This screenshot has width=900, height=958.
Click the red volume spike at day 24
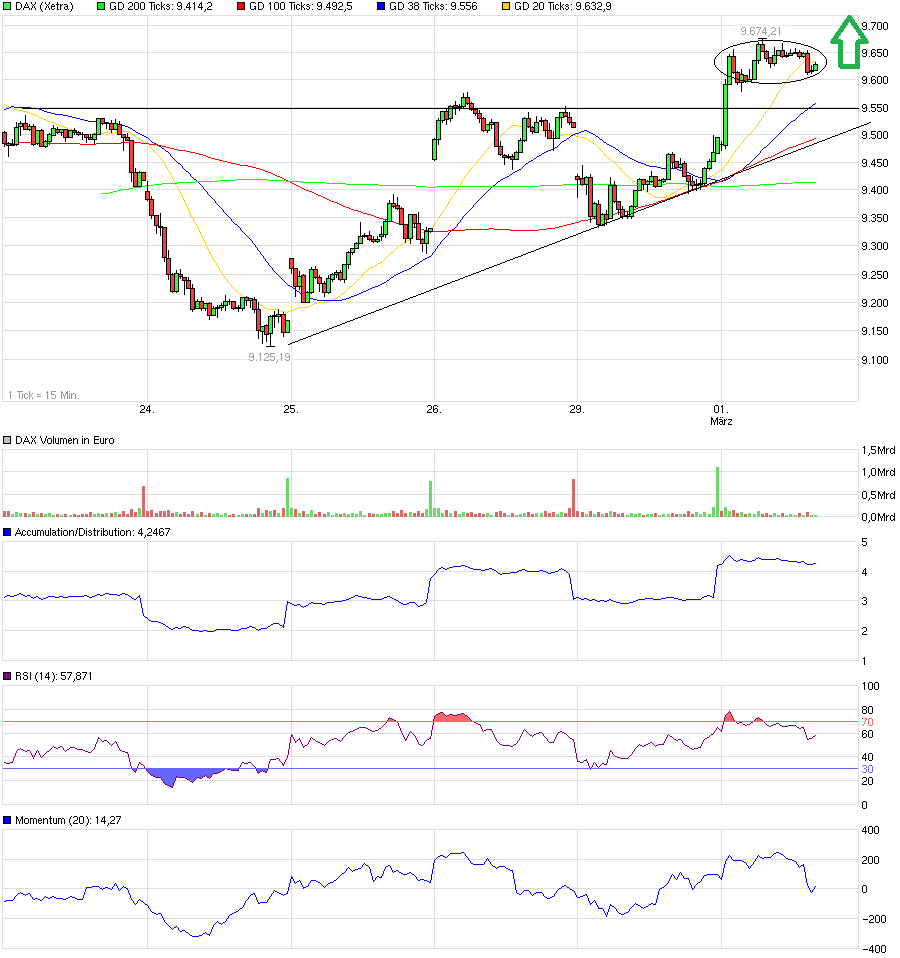[x=144, y=501]
